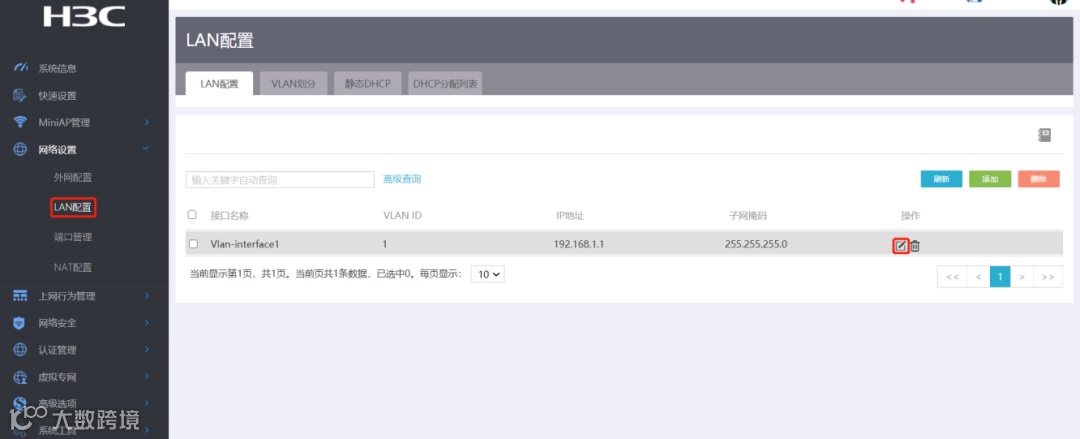Screen dimensions: 1080x439
Task: Click the MiniAP管理 wifi icon
Action: click(x=21, y=122)
